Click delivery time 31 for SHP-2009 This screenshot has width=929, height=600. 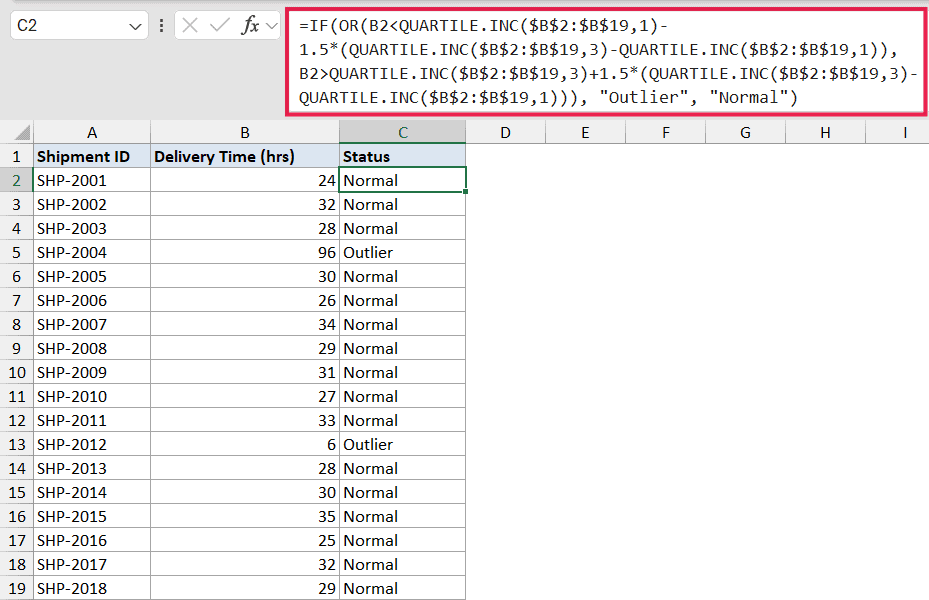[x=245, y=372]
